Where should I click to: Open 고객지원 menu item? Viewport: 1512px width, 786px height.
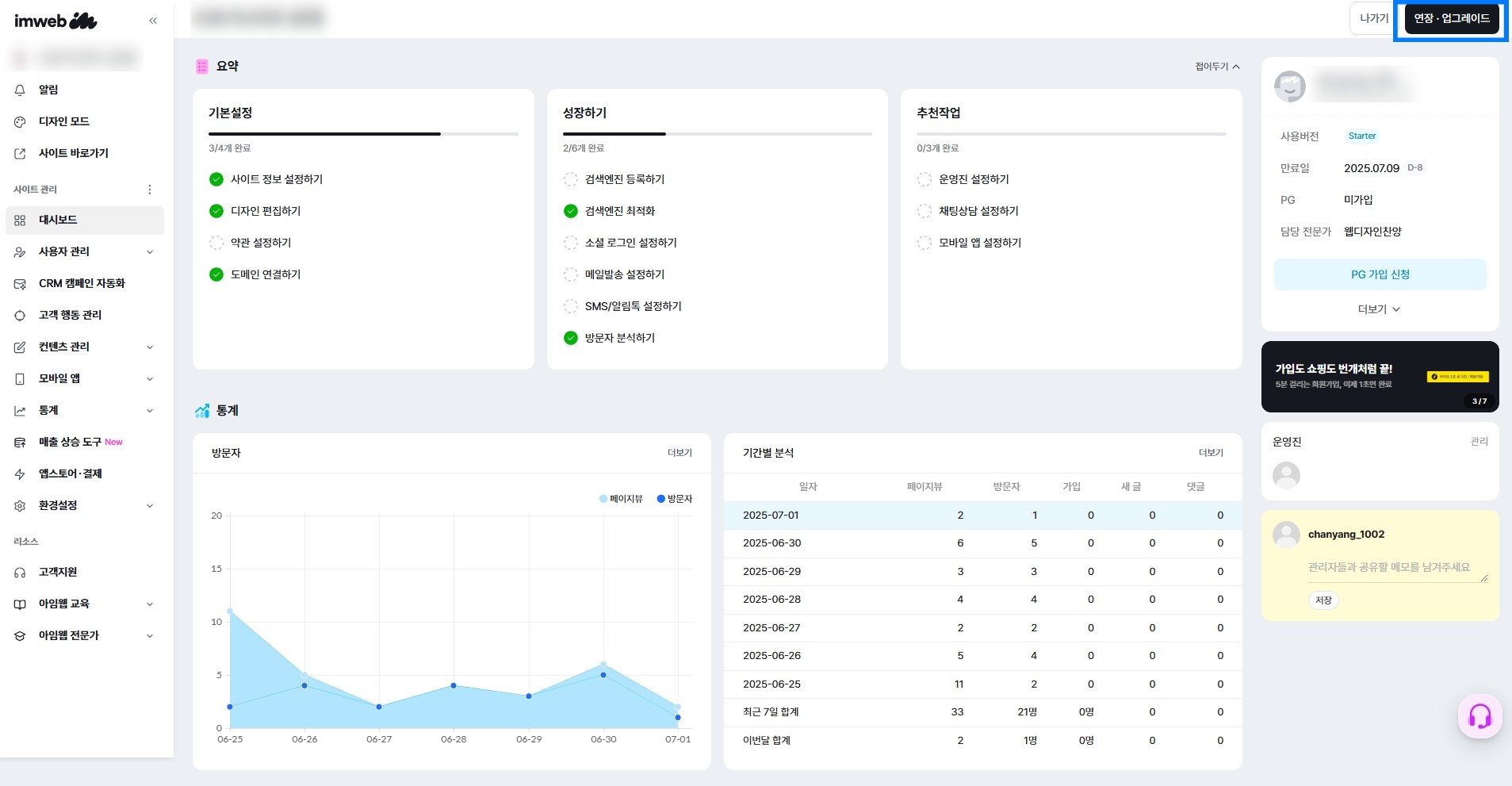tap(85, 573)
